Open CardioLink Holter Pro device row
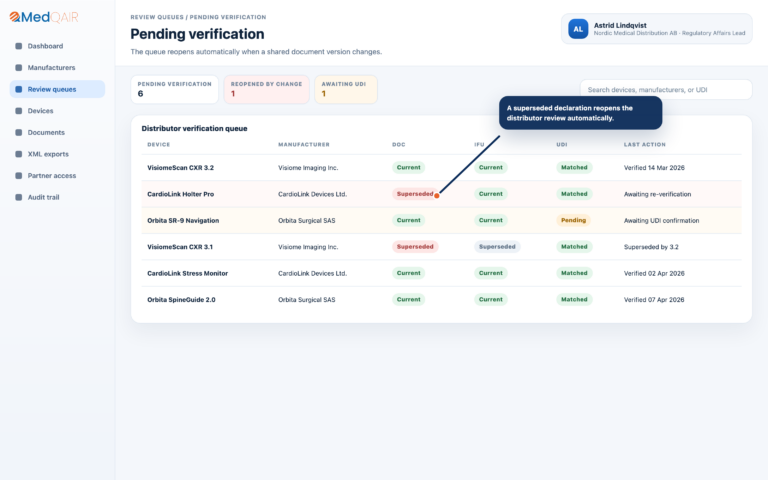 [x=441, y=194]
